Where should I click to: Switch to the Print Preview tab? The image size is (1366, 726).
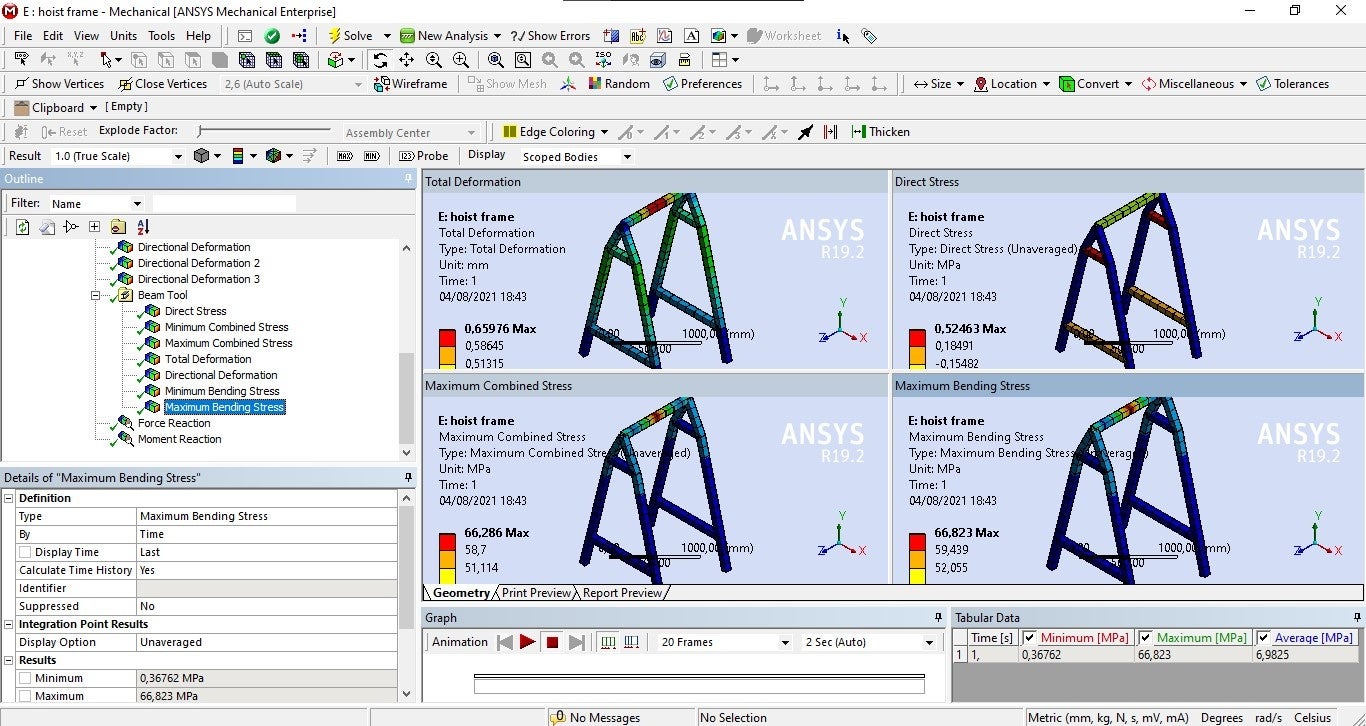(536, 593)
